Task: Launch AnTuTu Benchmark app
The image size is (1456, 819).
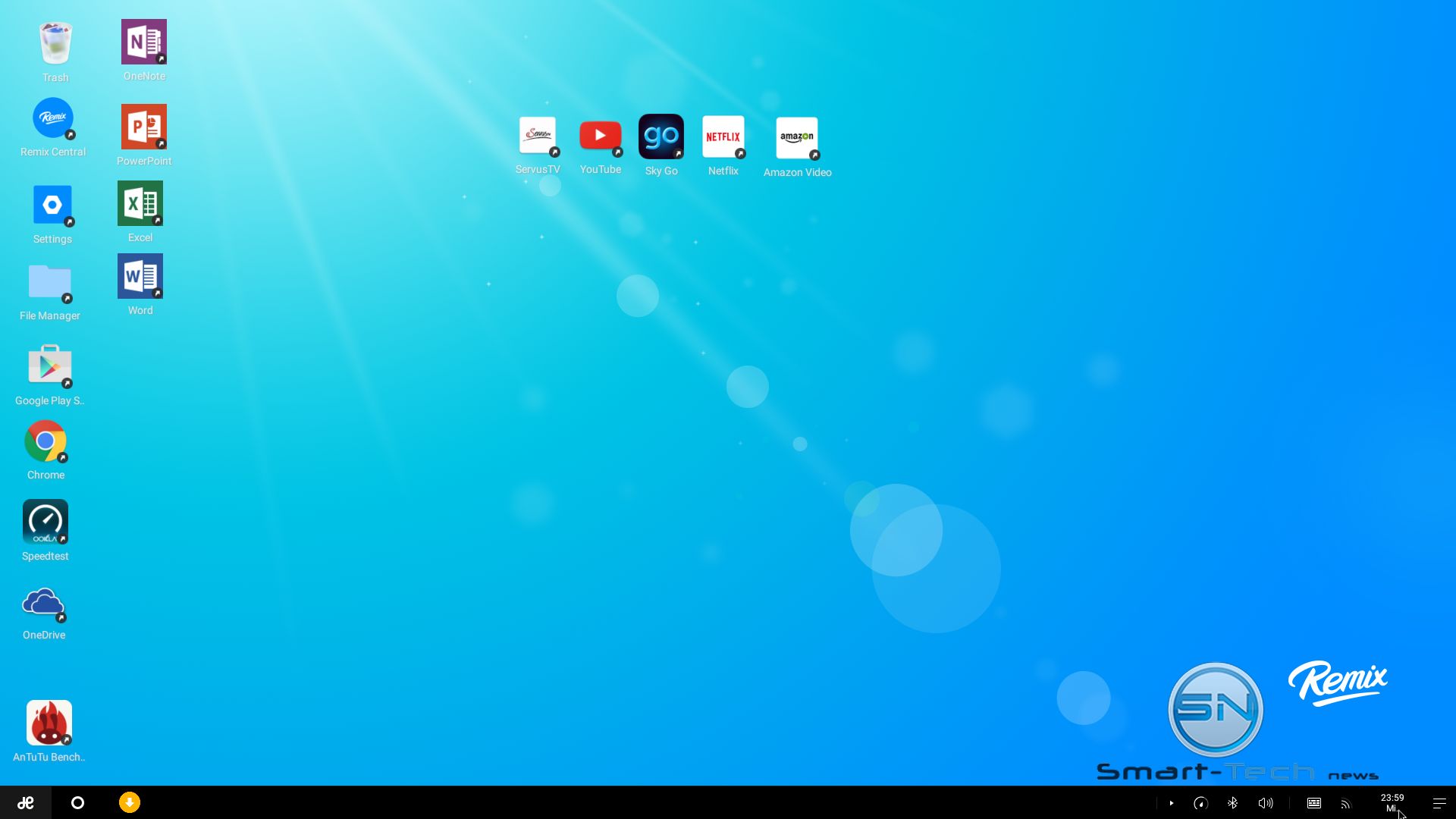Action: point(49,723)
